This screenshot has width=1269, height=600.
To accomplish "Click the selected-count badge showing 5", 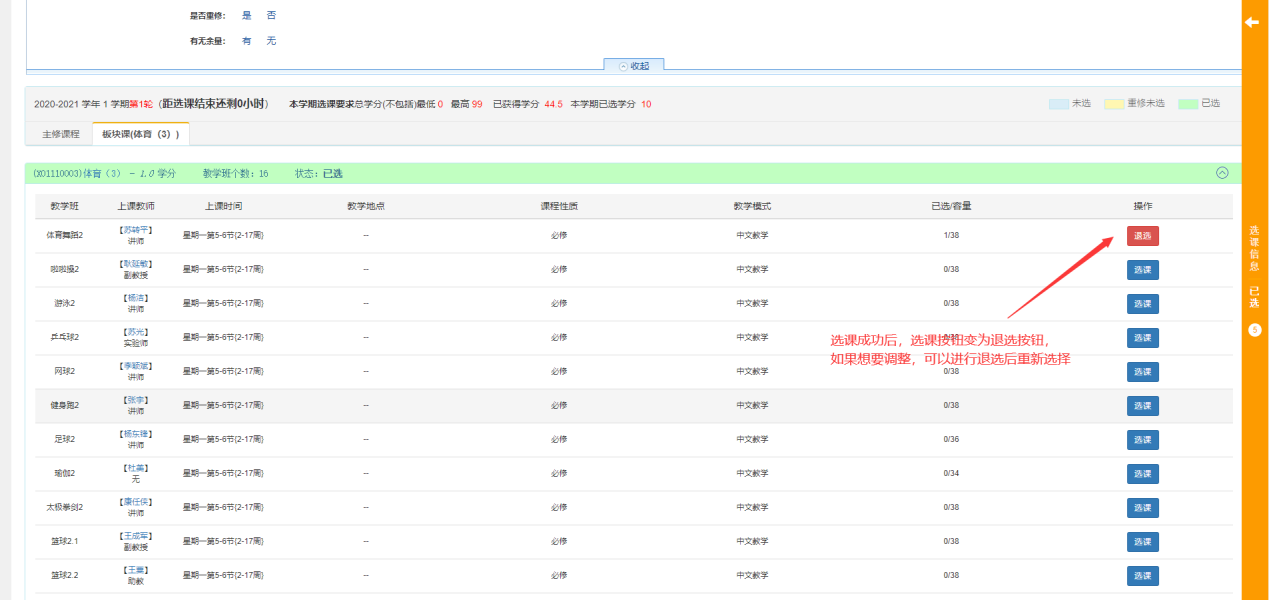I will pyautogui.click(x=1254, y=330).
